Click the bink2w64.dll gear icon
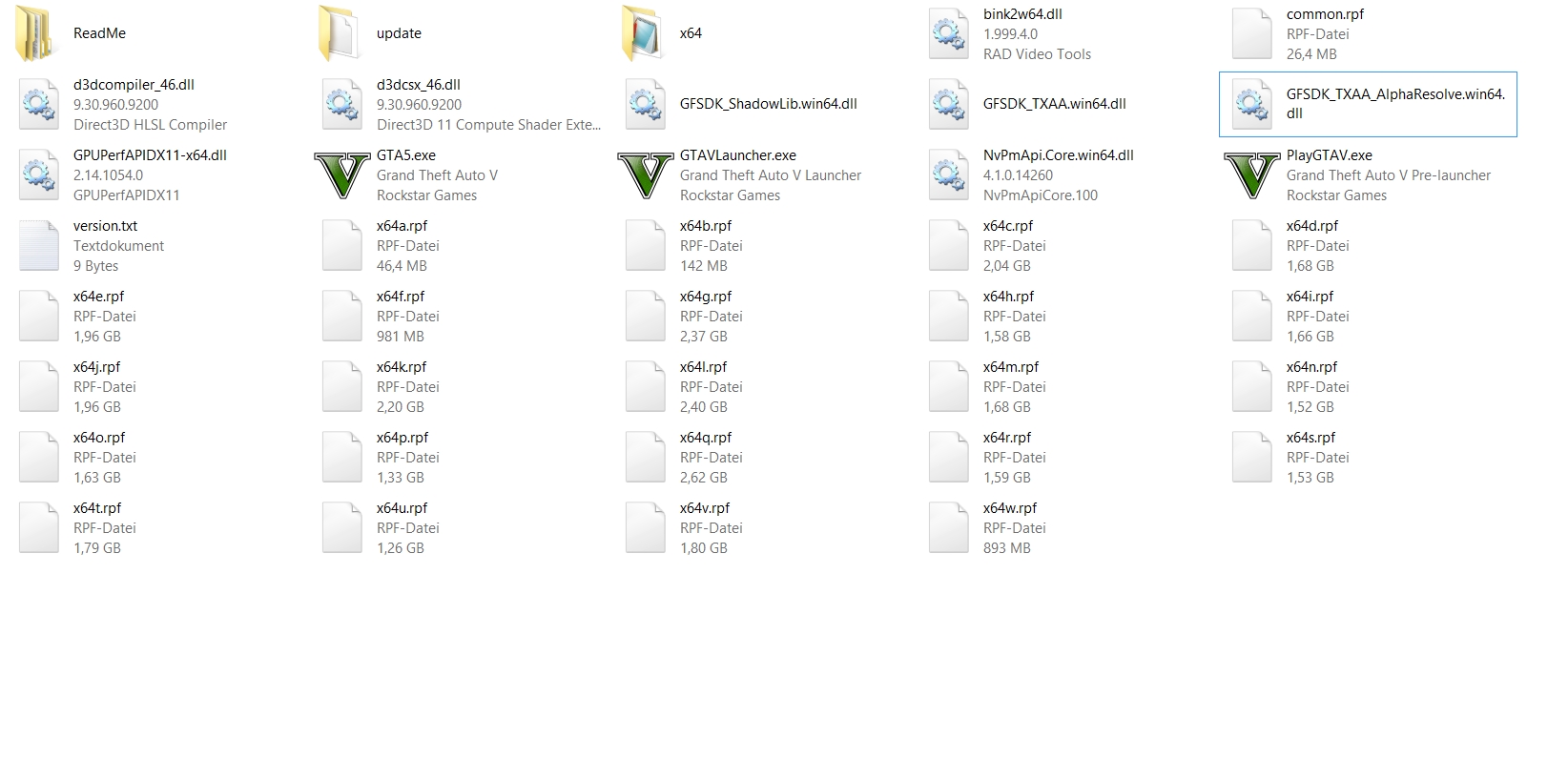Viewport: 1568px width, 759px height. 948,33
